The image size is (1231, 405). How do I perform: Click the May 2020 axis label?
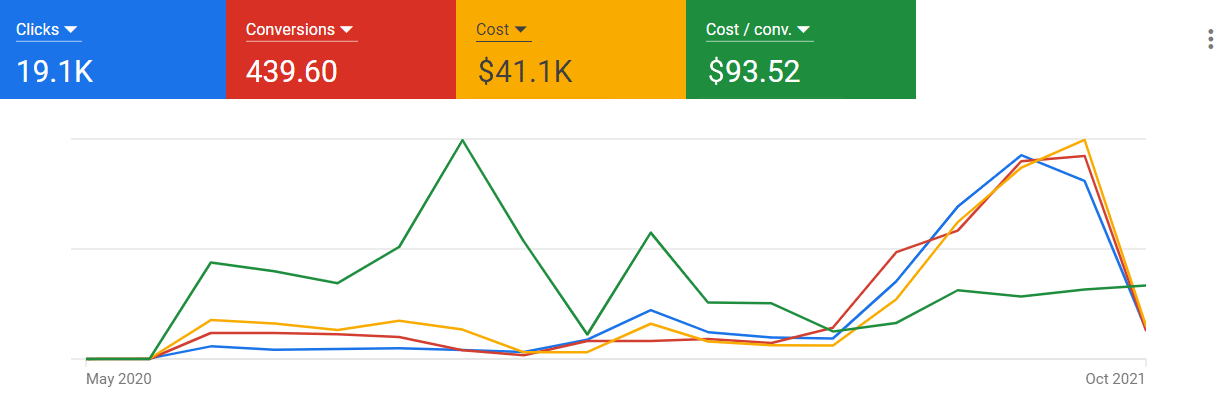119,379
